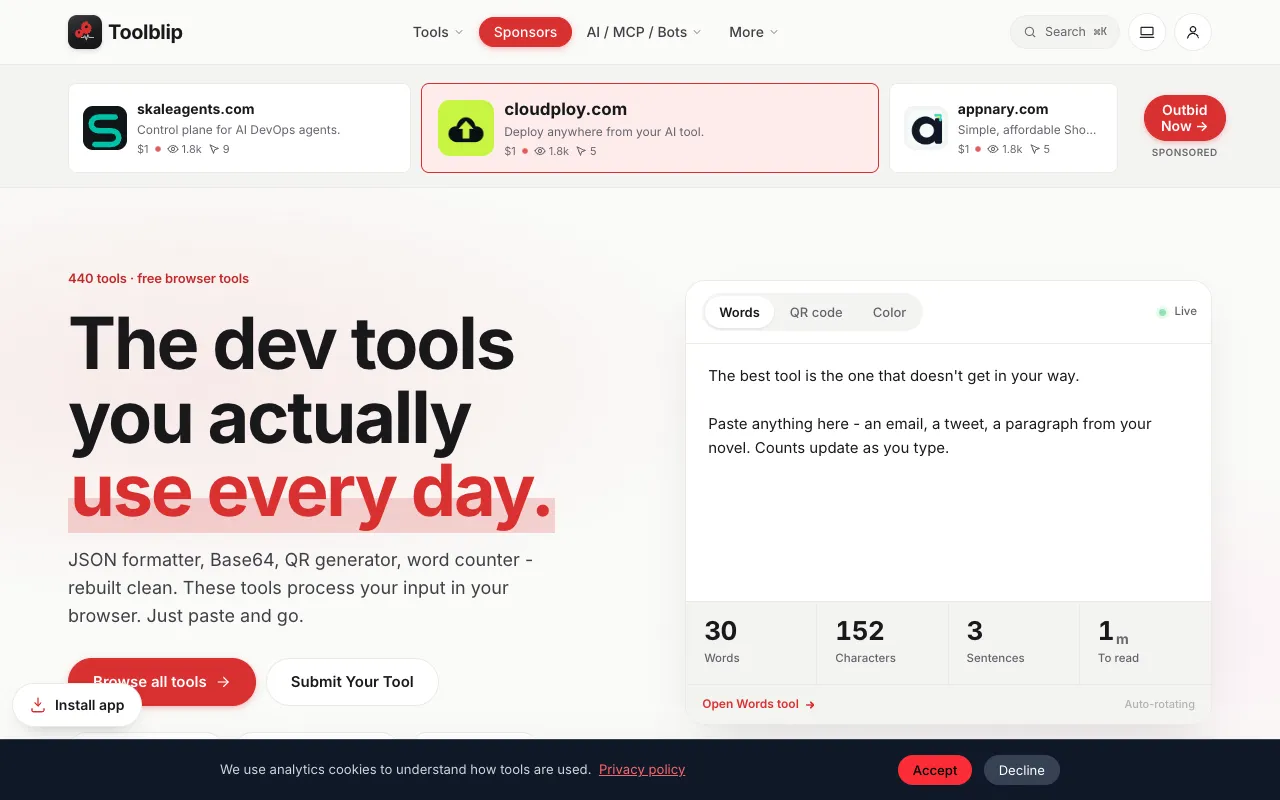The image size is (1280, 800).
Task: Open the cloudploy.com sponsor title
Action: pyautogui.click(x=565, y=109)
